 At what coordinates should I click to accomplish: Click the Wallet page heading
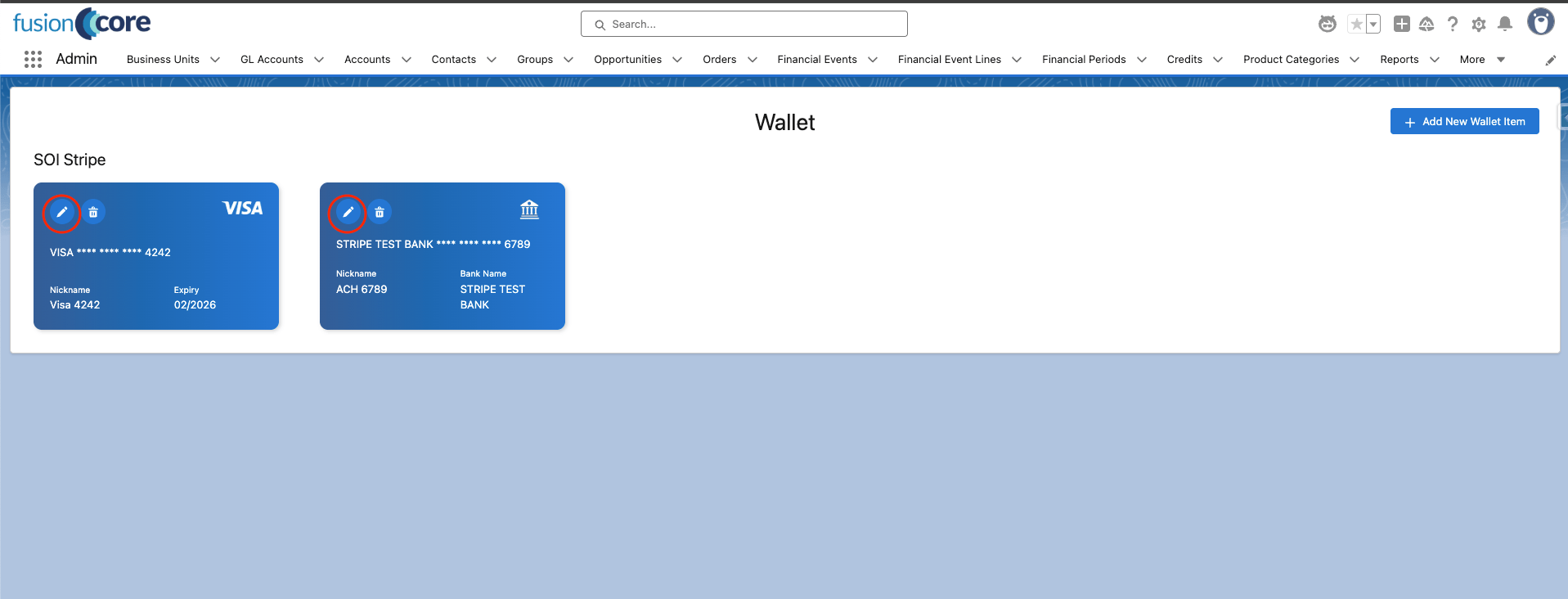click(x=785, y=123)
